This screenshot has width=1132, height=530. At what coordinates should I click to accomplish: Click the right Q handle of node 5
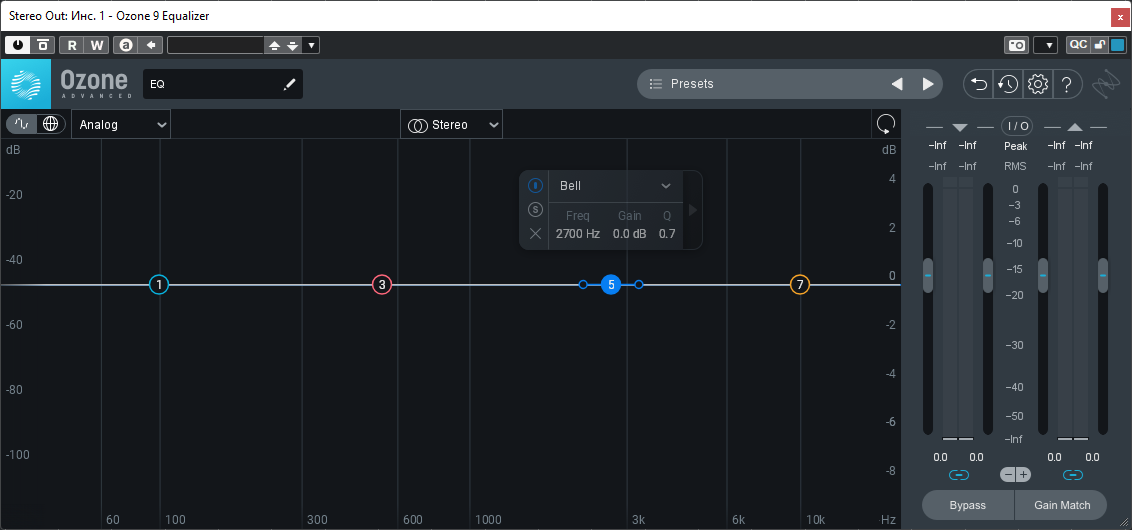coord(639,285)
